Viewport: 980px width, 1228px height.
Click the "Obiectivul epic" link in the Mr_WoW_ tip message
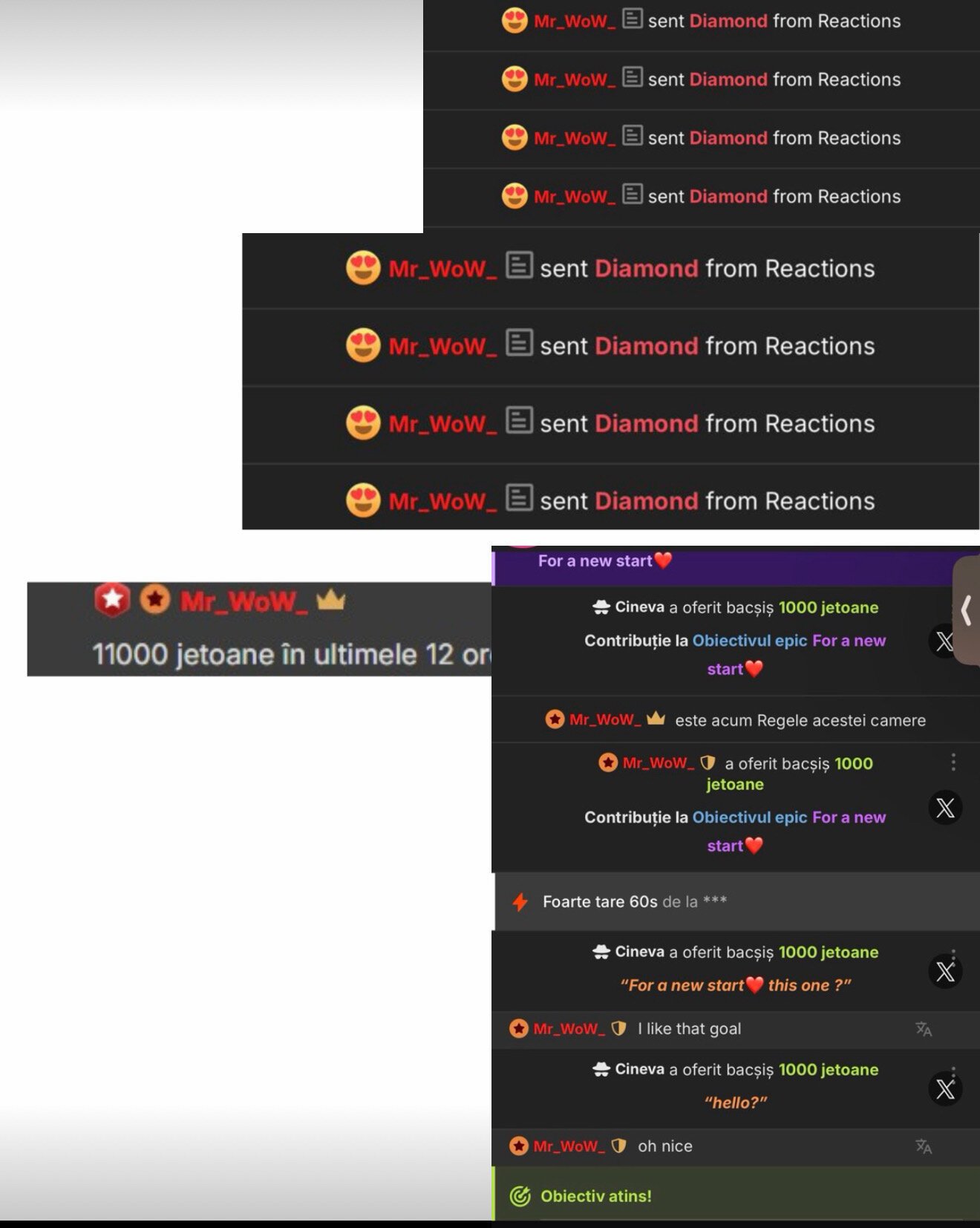(750, 817)
